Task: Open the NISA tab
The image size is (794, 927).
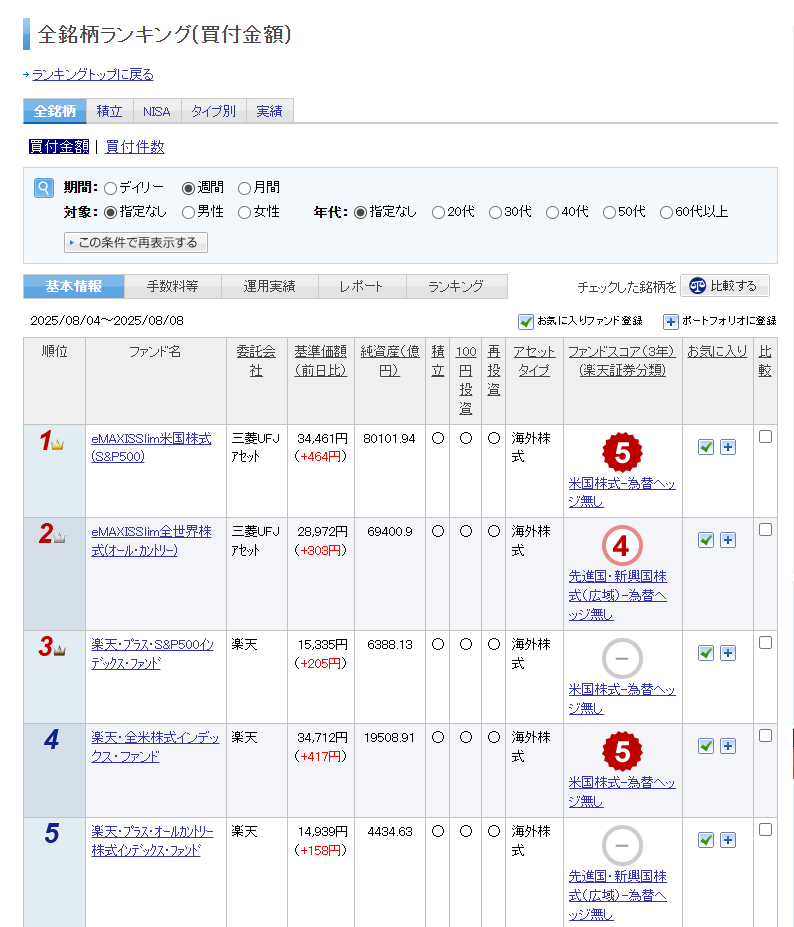Action: pyautogui.click(x=157, y=111)
